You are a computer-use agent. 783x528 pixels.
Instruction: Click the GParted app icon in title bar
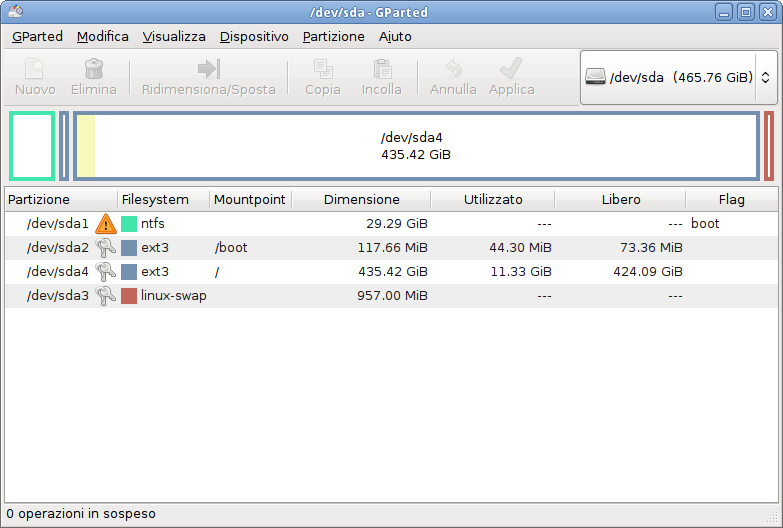(15, 11)
